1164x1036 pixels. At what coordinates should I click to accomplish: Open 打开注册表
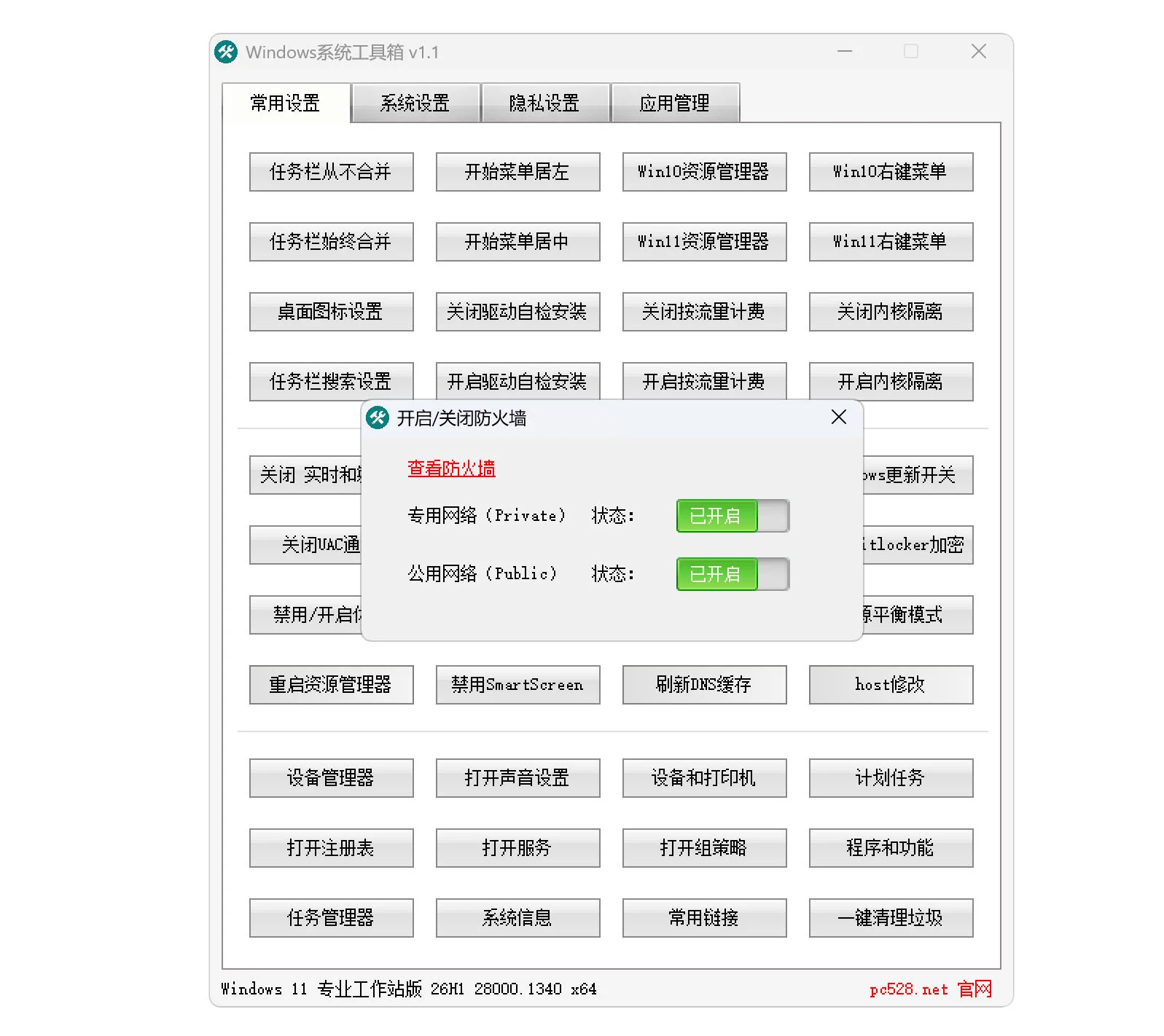point(332,848)
